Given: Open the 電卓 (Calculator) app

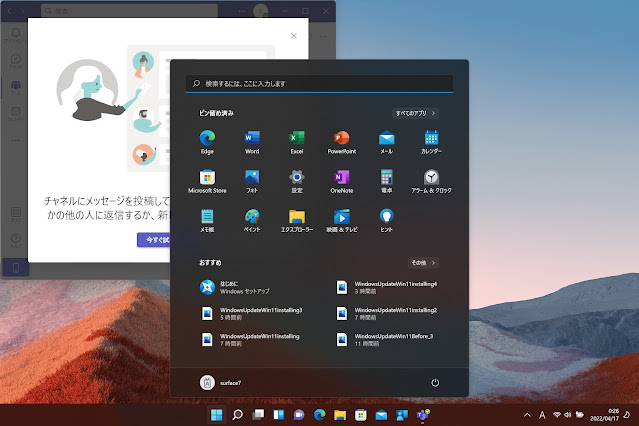Looking at the screenshot, I should coord(386,181).
